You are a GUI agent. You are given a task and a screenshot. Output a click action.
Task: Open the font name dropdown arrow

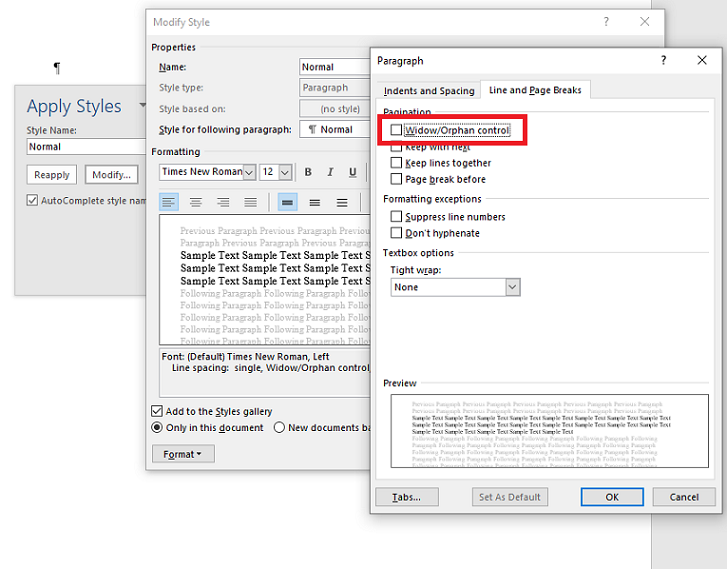click(x=249, y=172)
